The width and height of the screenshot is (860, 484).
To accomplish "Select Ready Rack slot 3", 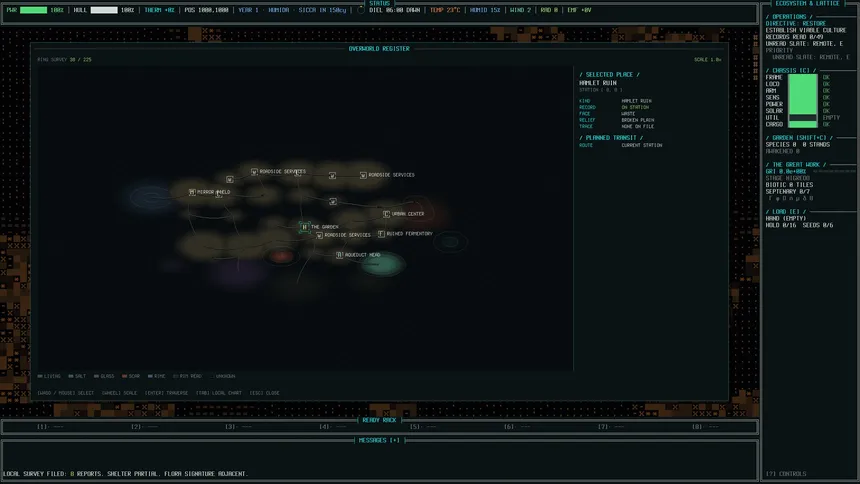I will click(239, 426).
